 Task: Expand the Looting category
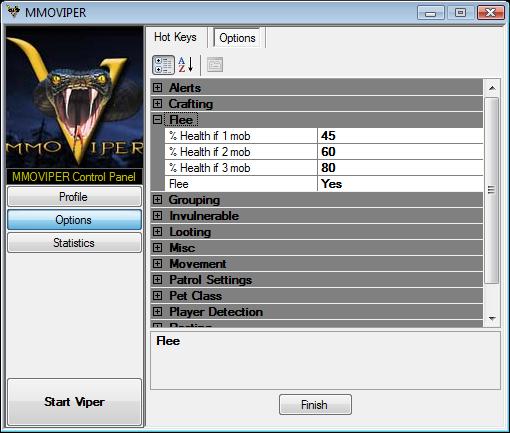click(x=157, y=232)
